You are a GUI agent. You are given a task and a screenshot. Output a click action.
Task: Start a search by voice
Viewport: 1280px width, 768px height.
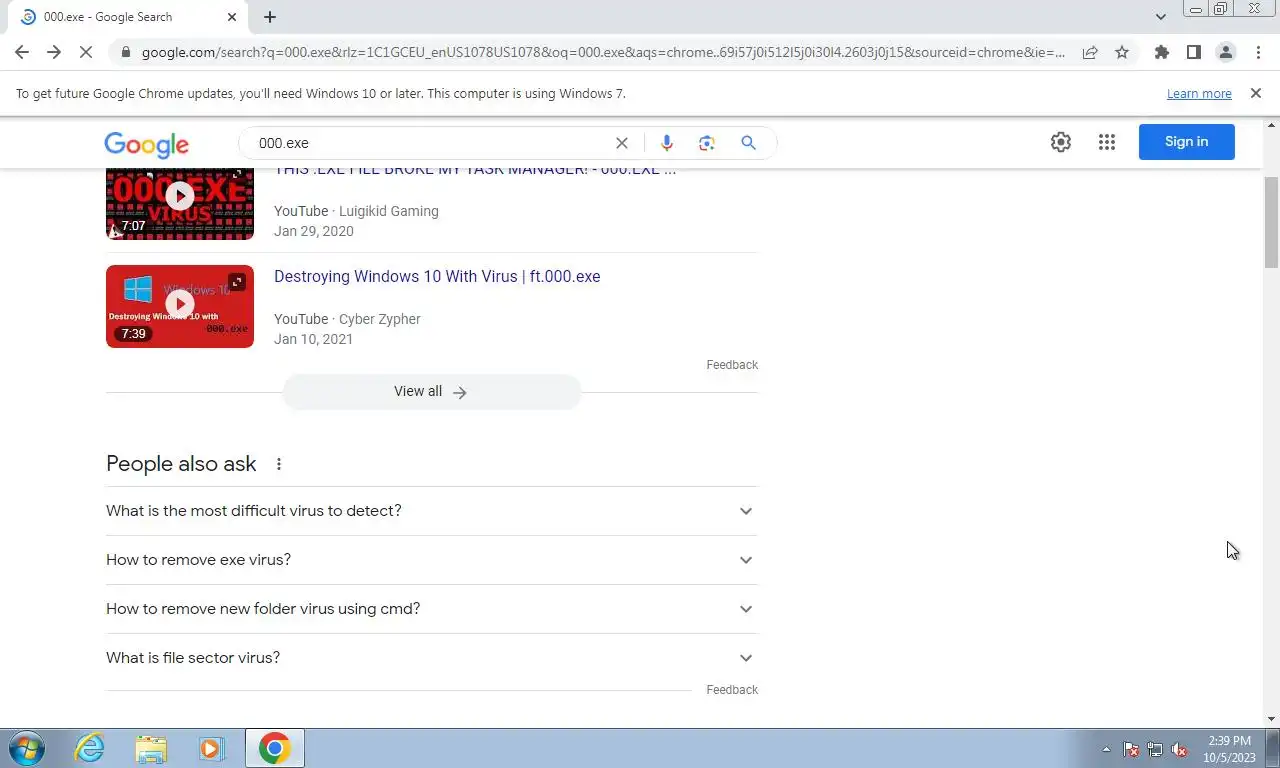(667, 143)
